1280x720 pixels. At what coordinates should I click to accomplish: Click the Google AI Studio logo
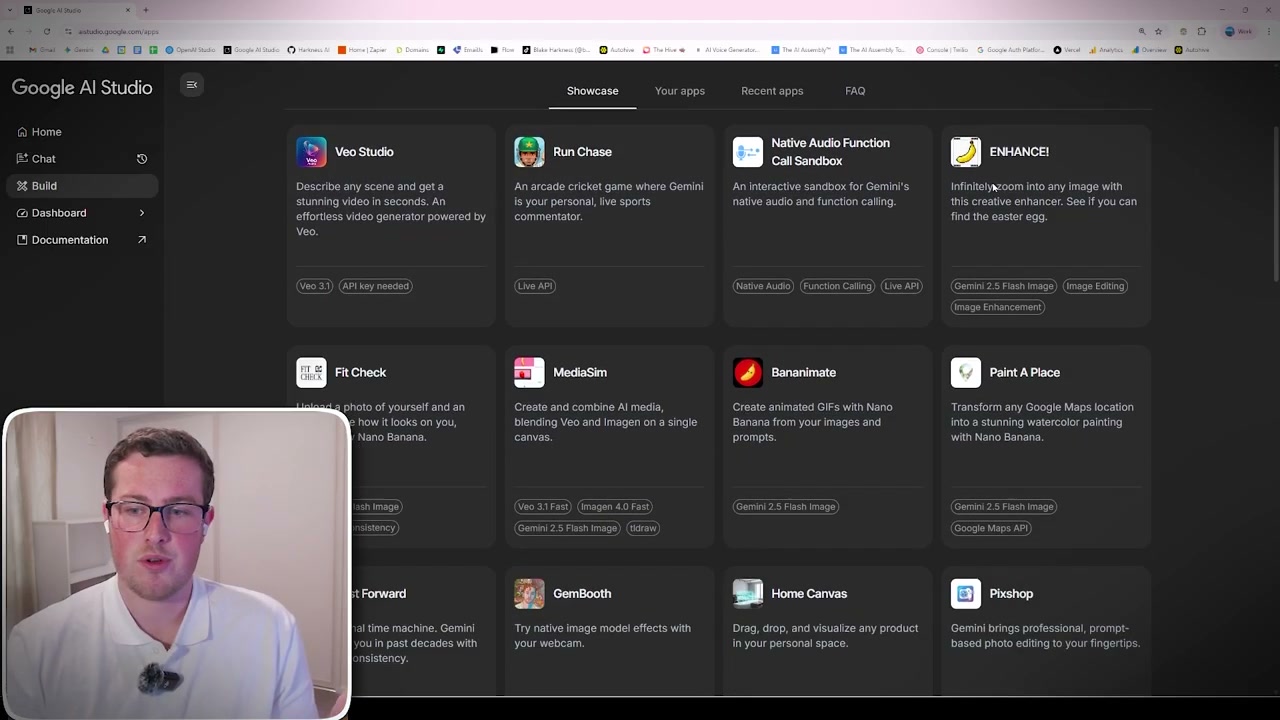82,88
